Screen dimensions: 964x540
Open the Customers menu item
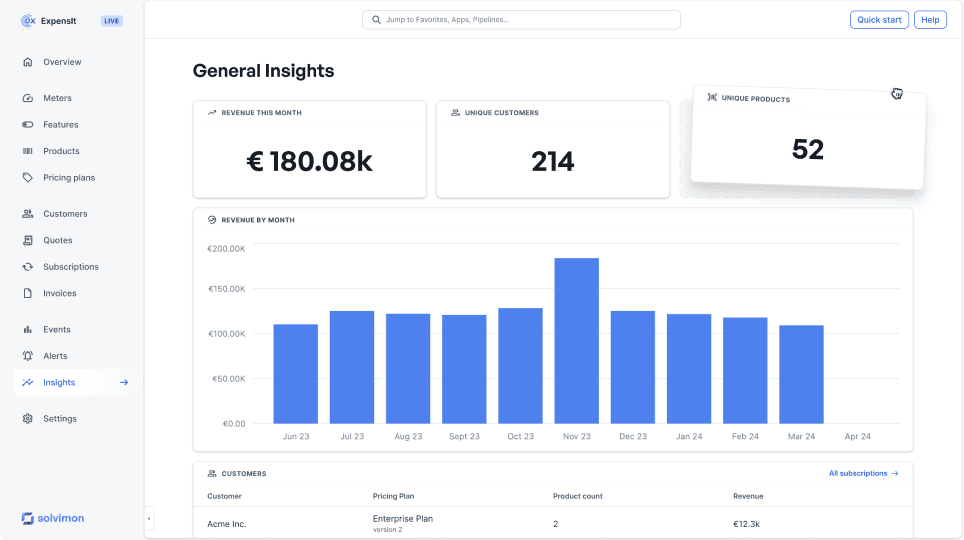point(65,213)
